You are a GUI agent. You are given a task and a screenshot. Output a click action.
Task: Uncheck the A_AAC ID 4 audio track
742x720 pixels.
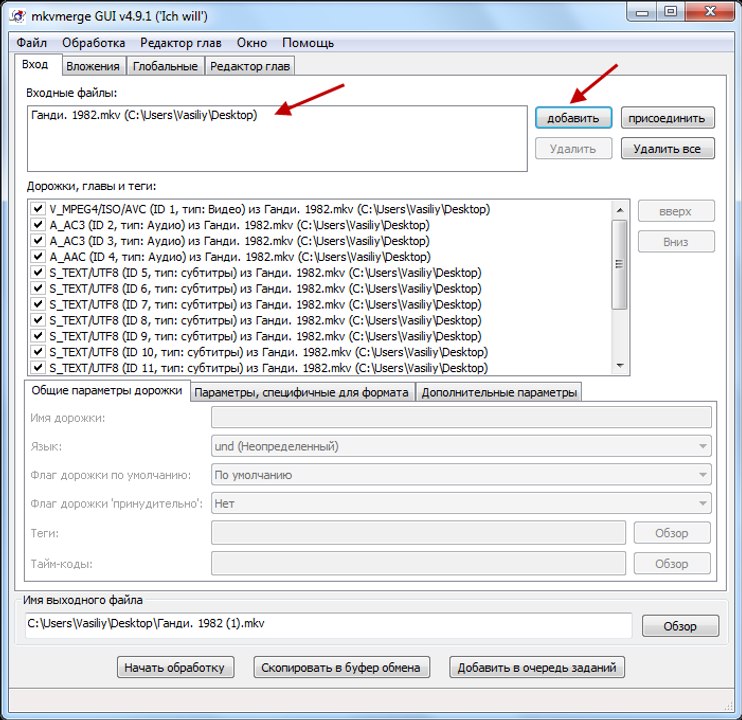coord(38,256)
